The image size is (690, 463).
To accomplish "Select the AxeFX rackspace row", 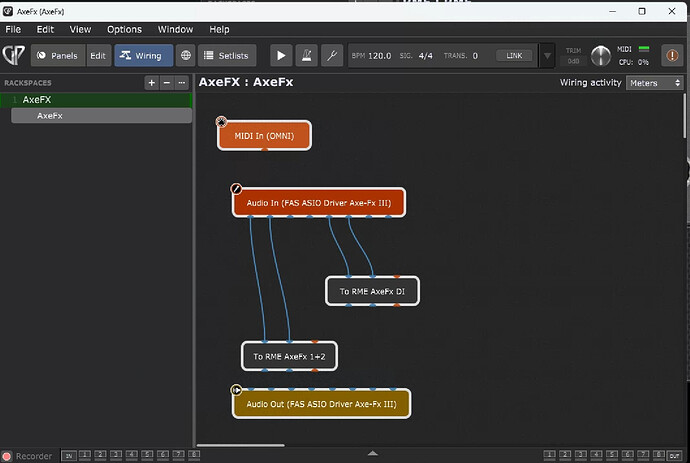I will (96, 100).
